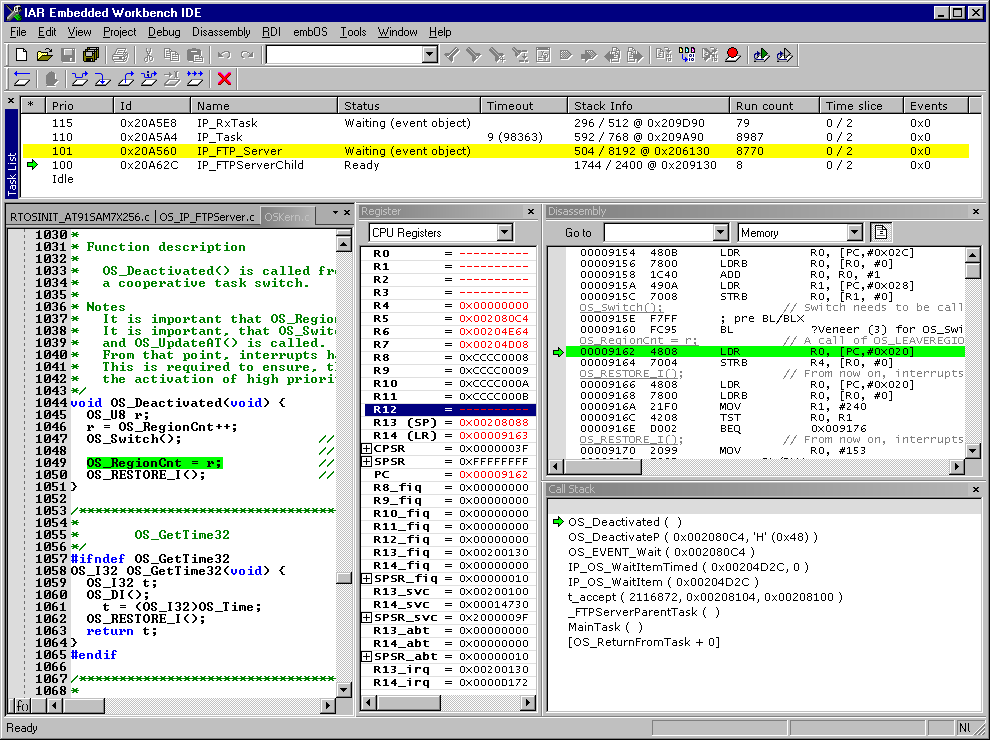Click the red X Stop Debugging icon
The height and width of the screenshot is (740, 990).
pyautogui.click(x=224, y=79)
